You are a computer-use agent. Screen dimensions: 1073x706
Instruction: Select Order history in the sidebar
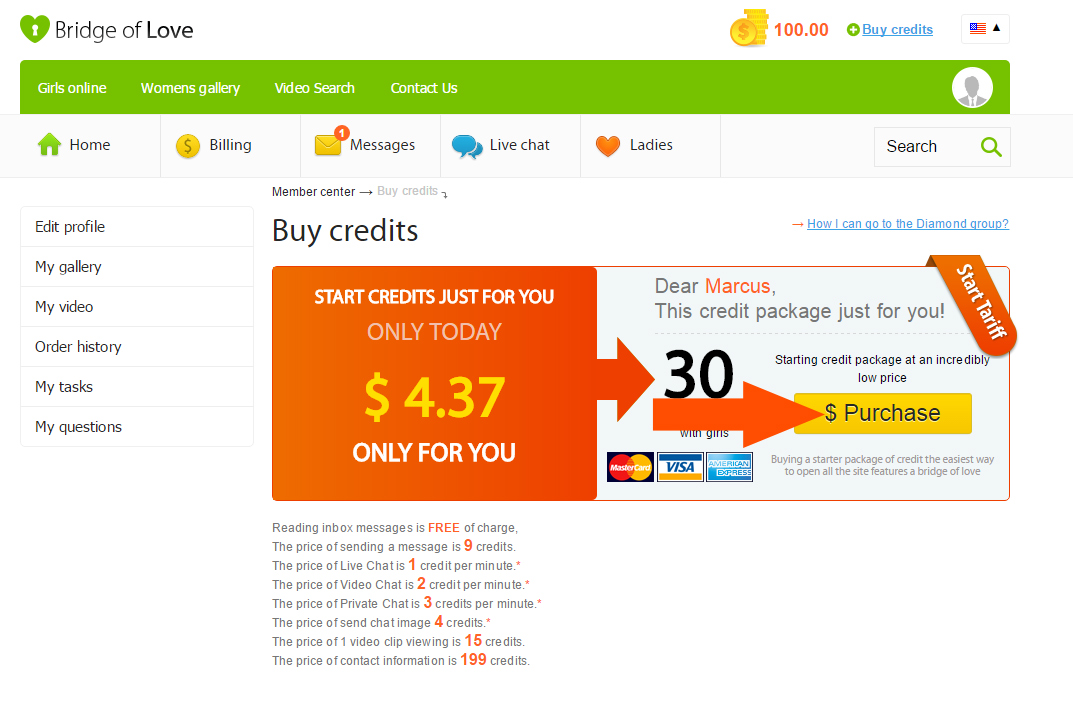137,347
